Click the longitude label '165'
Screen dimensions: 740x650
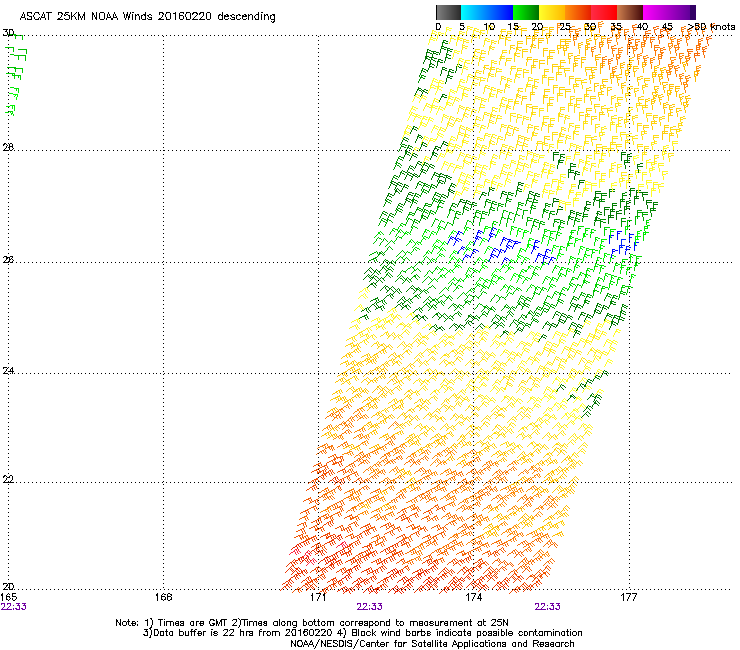pos(9,597)
